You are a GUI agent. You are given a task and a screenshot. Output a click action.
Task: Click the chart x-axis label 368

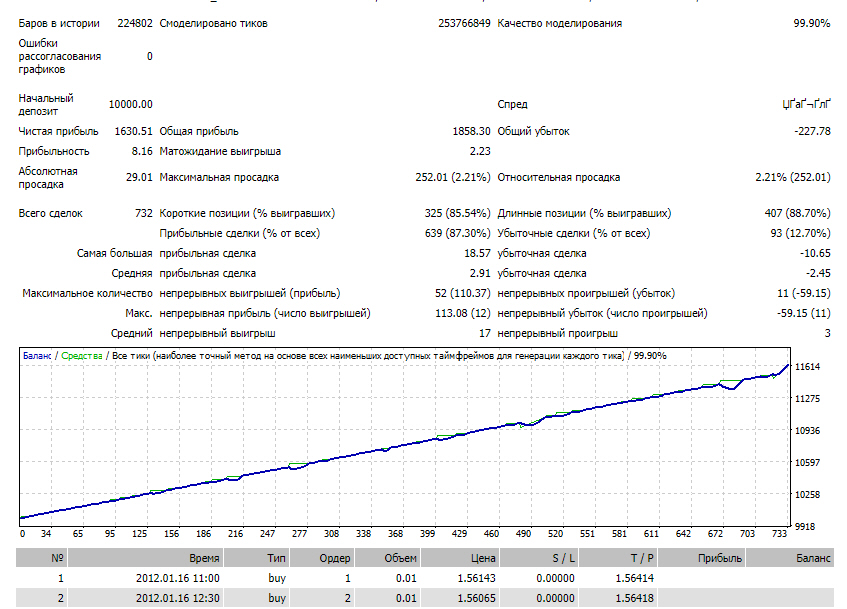(395, 534)
